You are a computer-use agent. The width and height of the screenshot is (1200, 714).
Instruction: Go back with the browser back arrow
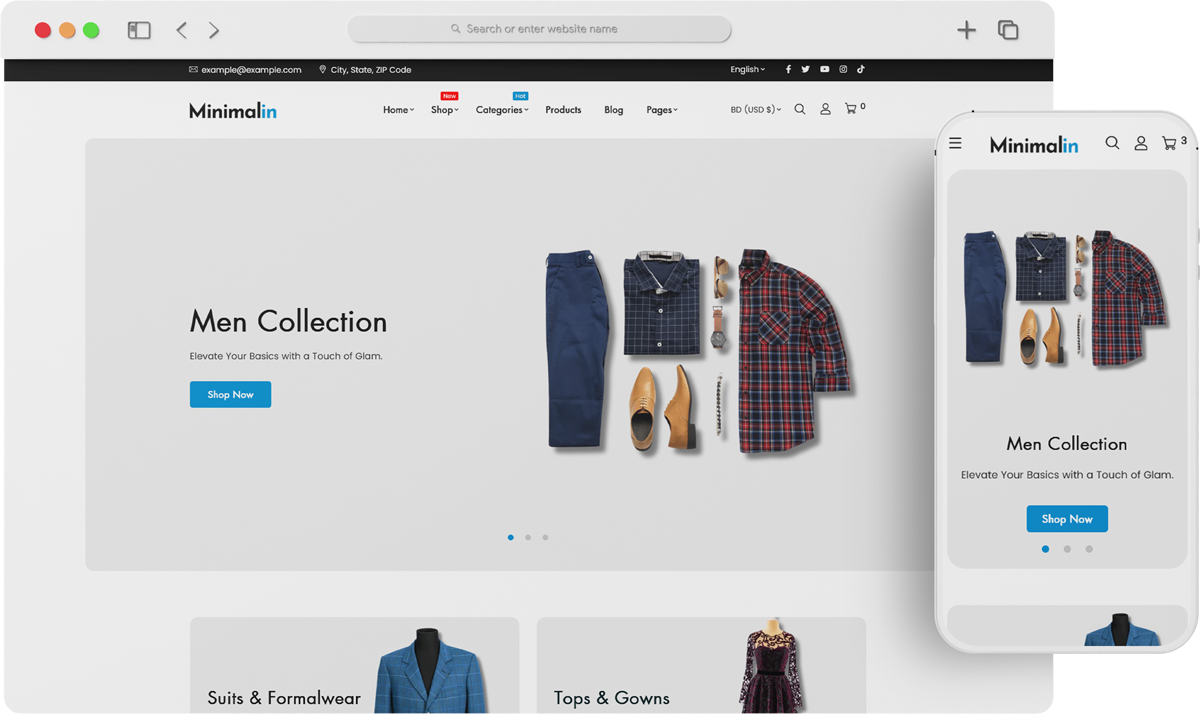pyautogui.click(x=181, y=30)
